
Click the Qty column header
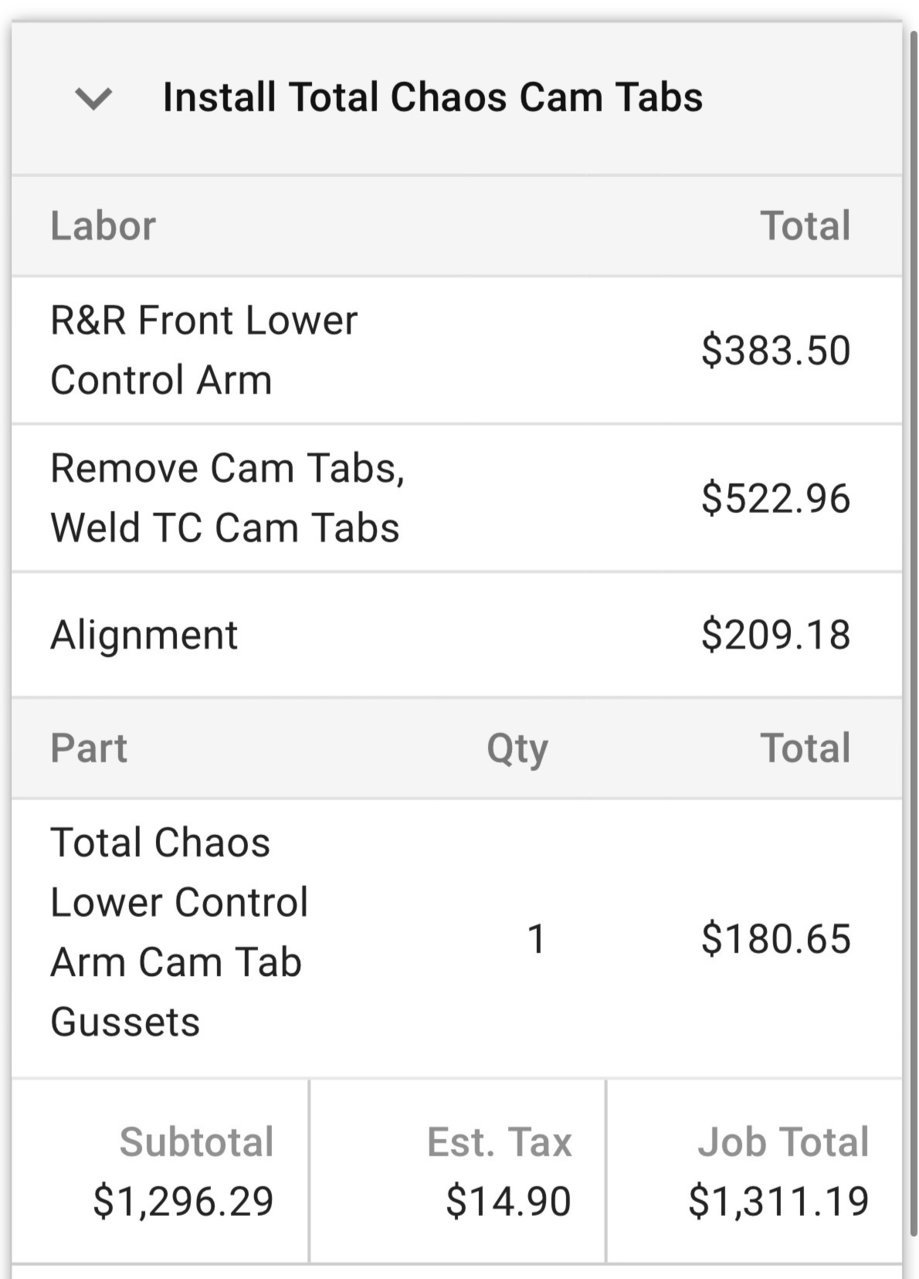[x=517, y=749]
